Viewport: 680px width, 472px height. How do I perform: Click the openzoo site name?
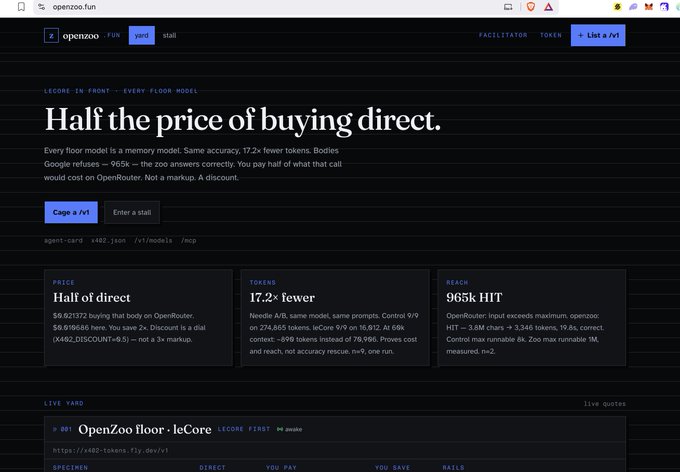point(81,36)
